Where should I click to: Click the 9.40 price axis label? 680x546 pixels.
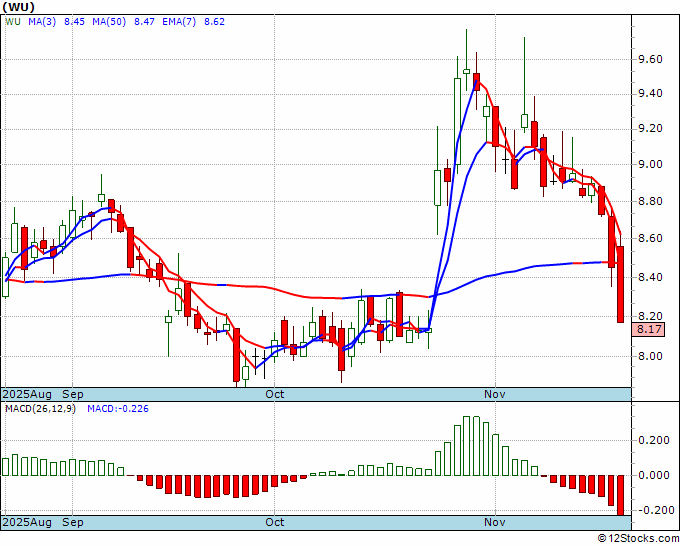coord(650,94)
